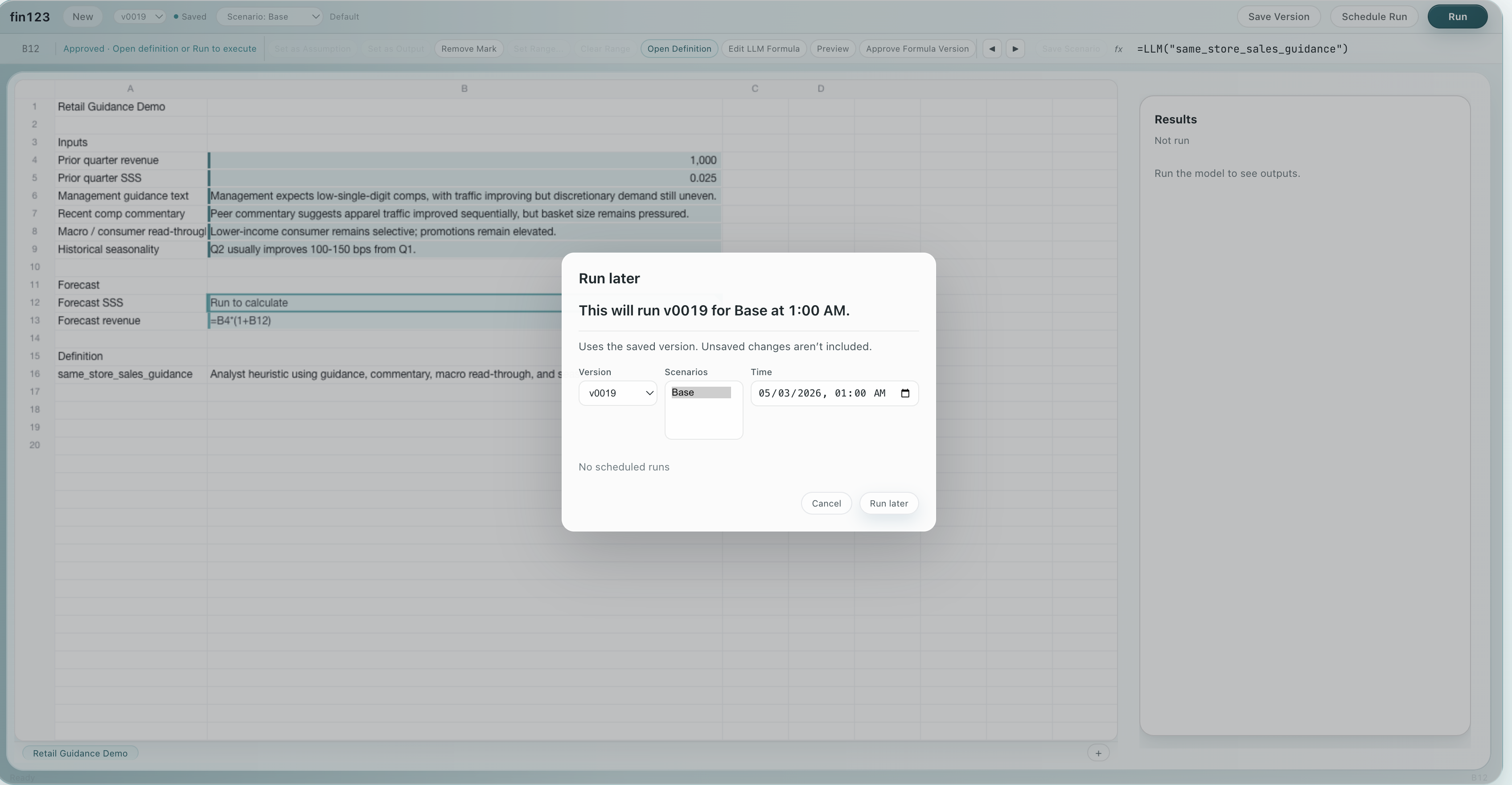Add a new sheet with plus button

tap(1098, 753)
